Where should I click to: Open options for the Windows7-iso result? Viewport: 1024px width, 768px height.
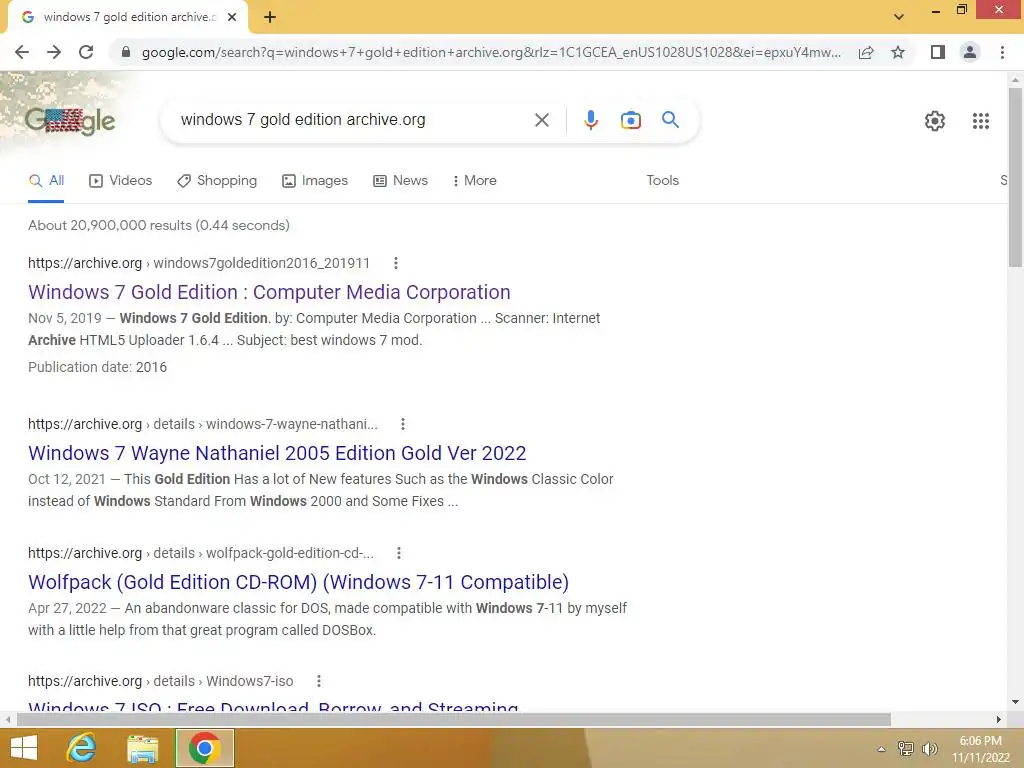pos(319,681)
